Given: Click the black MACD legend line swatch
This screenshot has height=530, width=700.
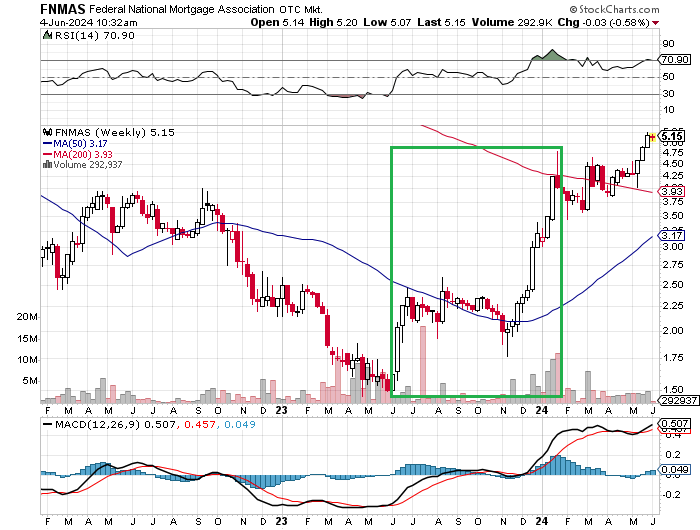Looking at the screenshot, I should [x=47, y=424].
